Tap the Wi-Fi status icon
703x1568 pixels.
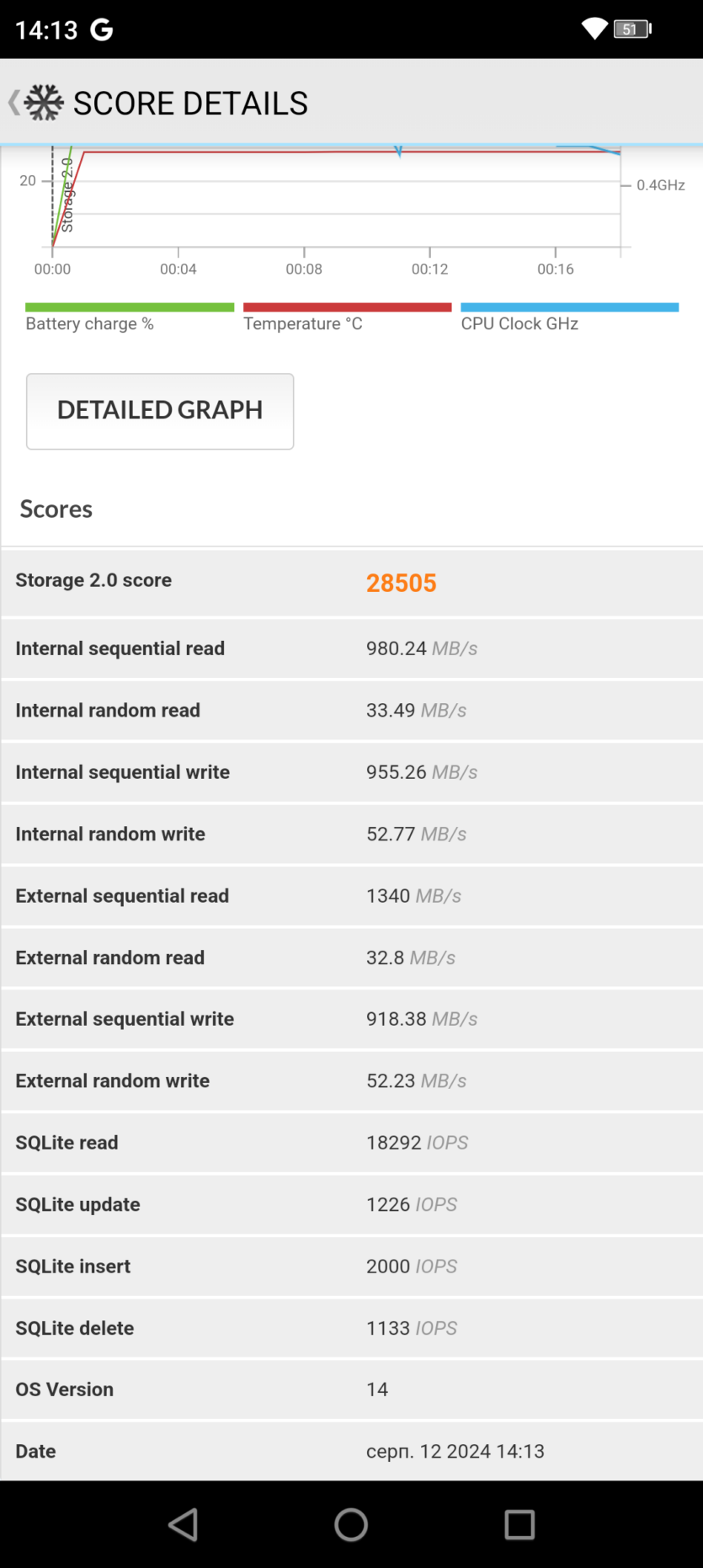point(594,29)
